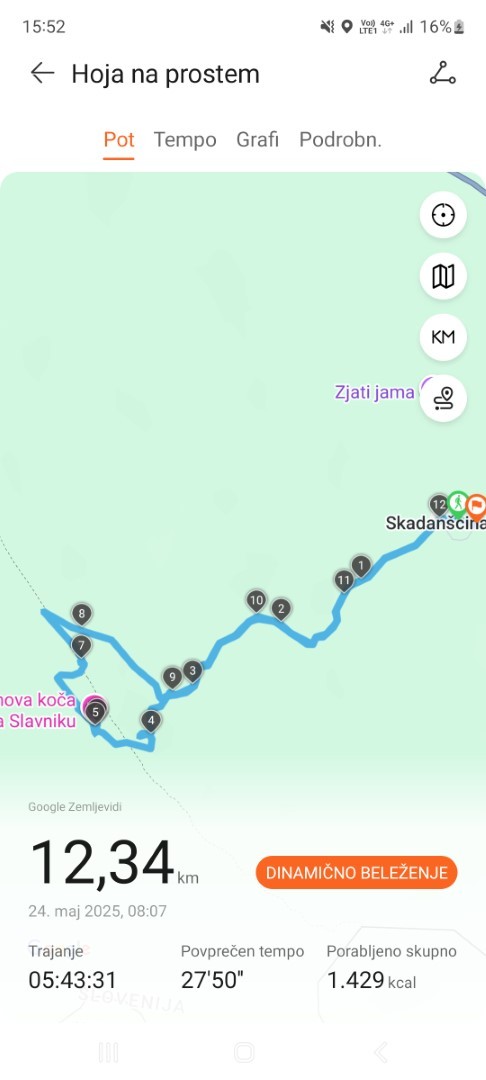
Task: Tap the Android home navigation button
Action: pos(244,1052)
